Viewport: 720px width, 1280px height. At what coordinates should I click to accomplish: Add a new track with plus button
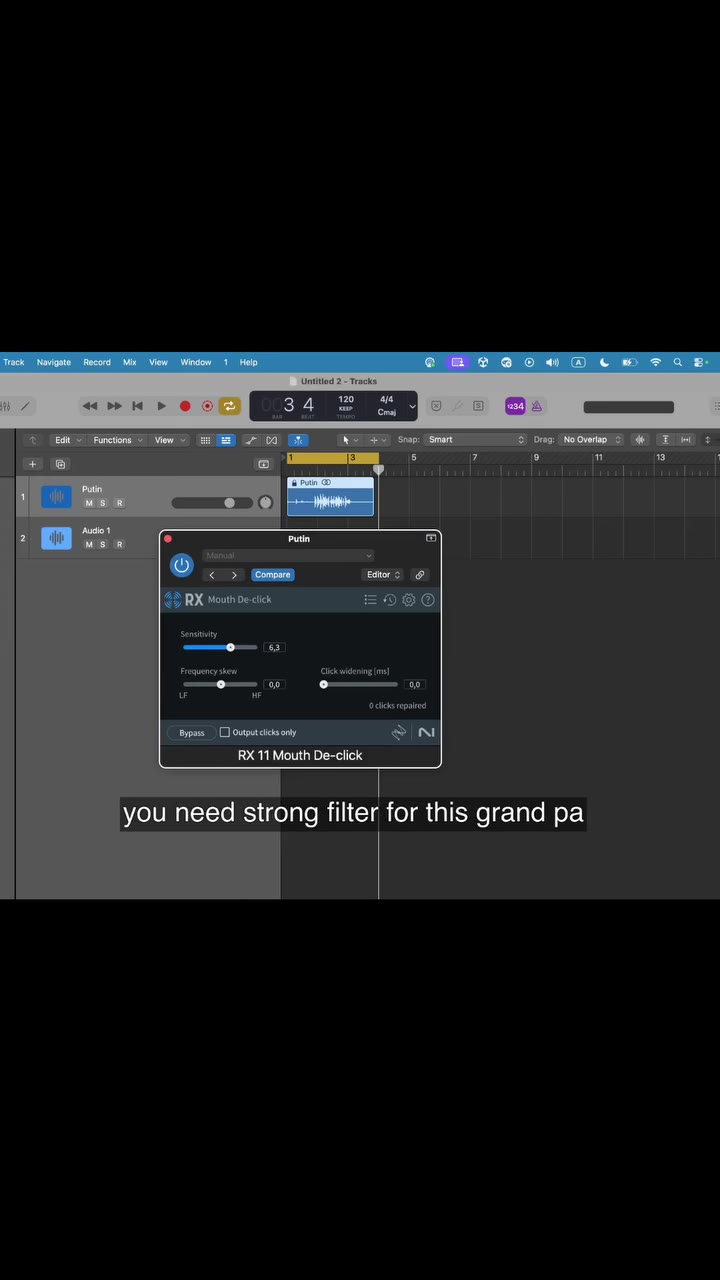click(x=33, y=464)
